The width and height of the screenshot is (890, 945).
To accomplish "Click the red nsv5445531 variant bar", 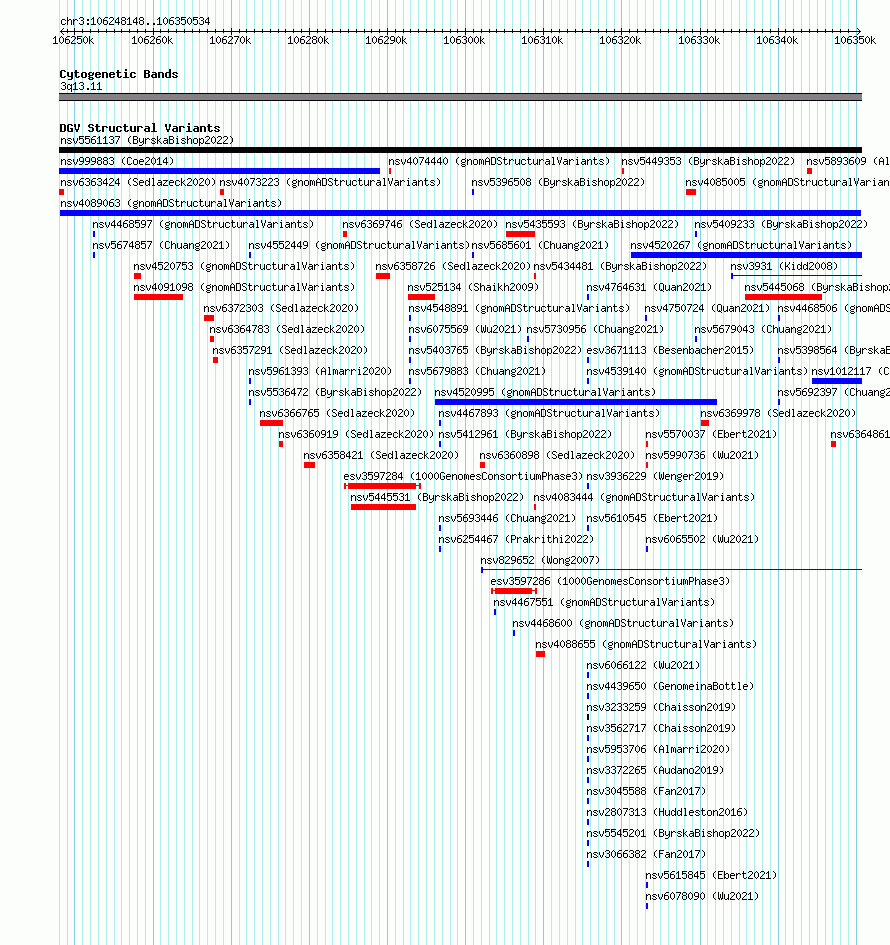I will tap(383, 507).
